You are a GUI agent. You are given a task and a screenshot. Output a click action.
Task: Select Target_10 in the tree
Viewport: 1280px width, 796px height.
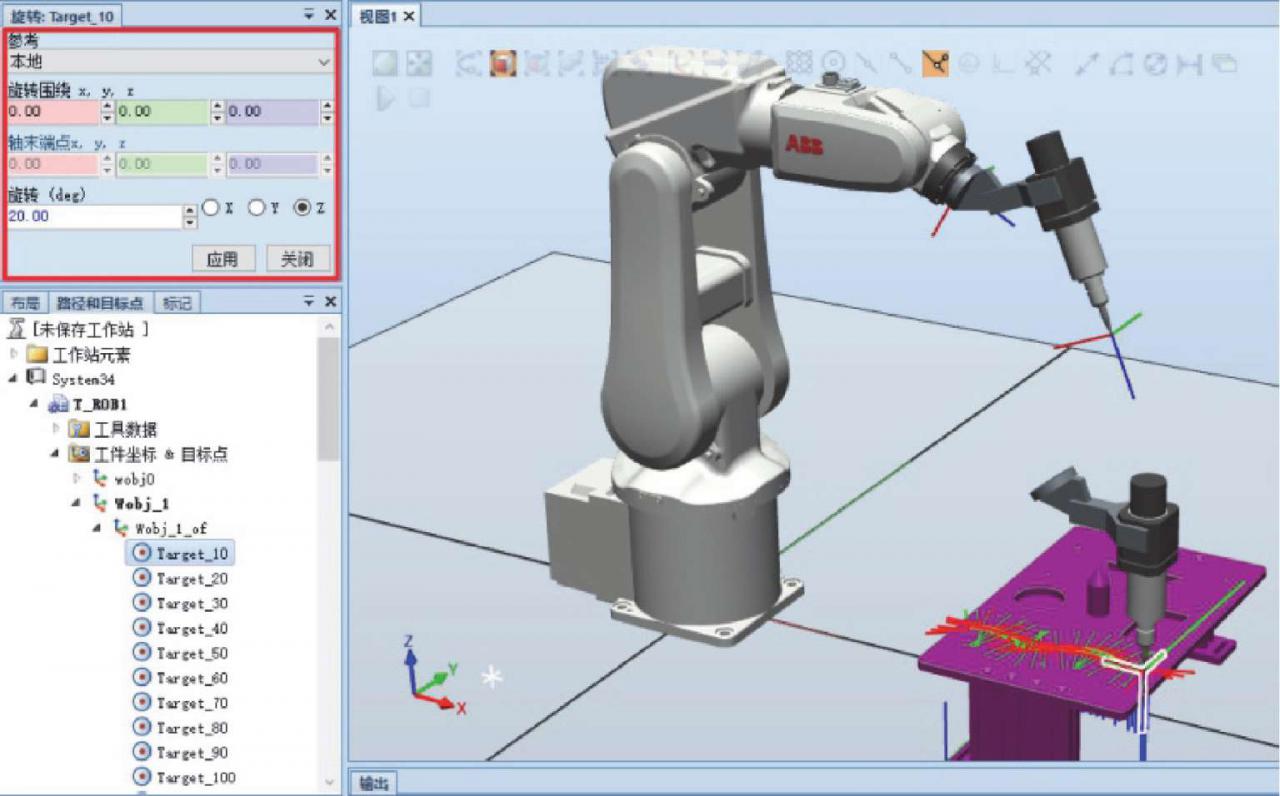point(181,553)
